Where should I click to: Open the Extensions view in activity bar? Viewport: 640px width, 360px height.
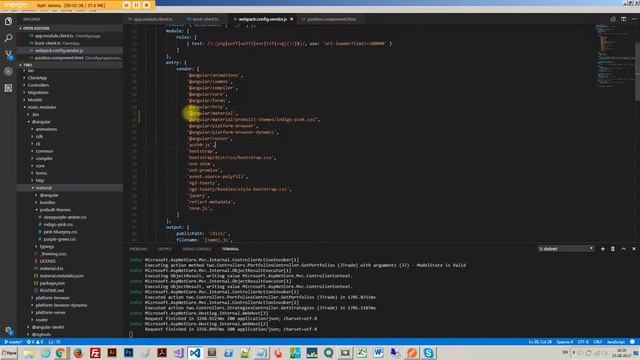tap(8, 88)
